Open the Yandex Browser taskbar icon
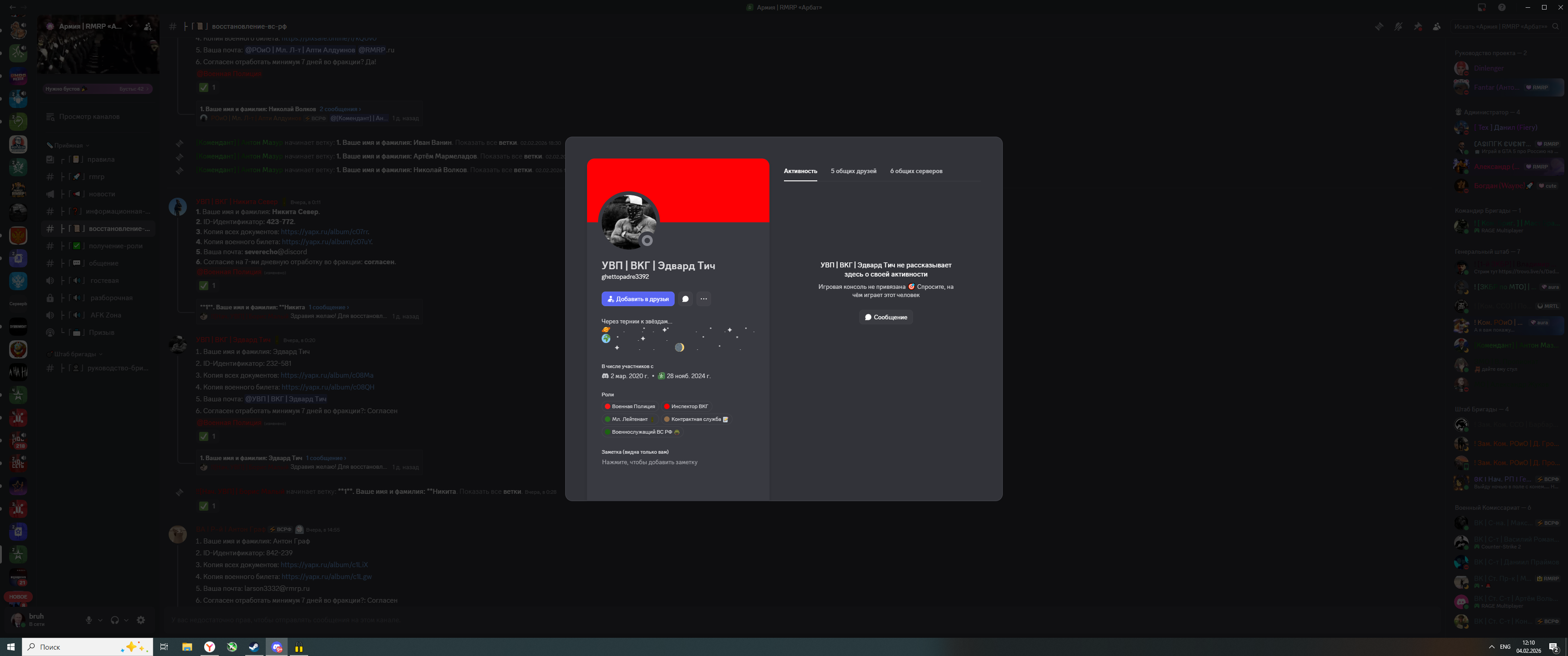The height and width of the screenshot is (656, 1568). 209,647
